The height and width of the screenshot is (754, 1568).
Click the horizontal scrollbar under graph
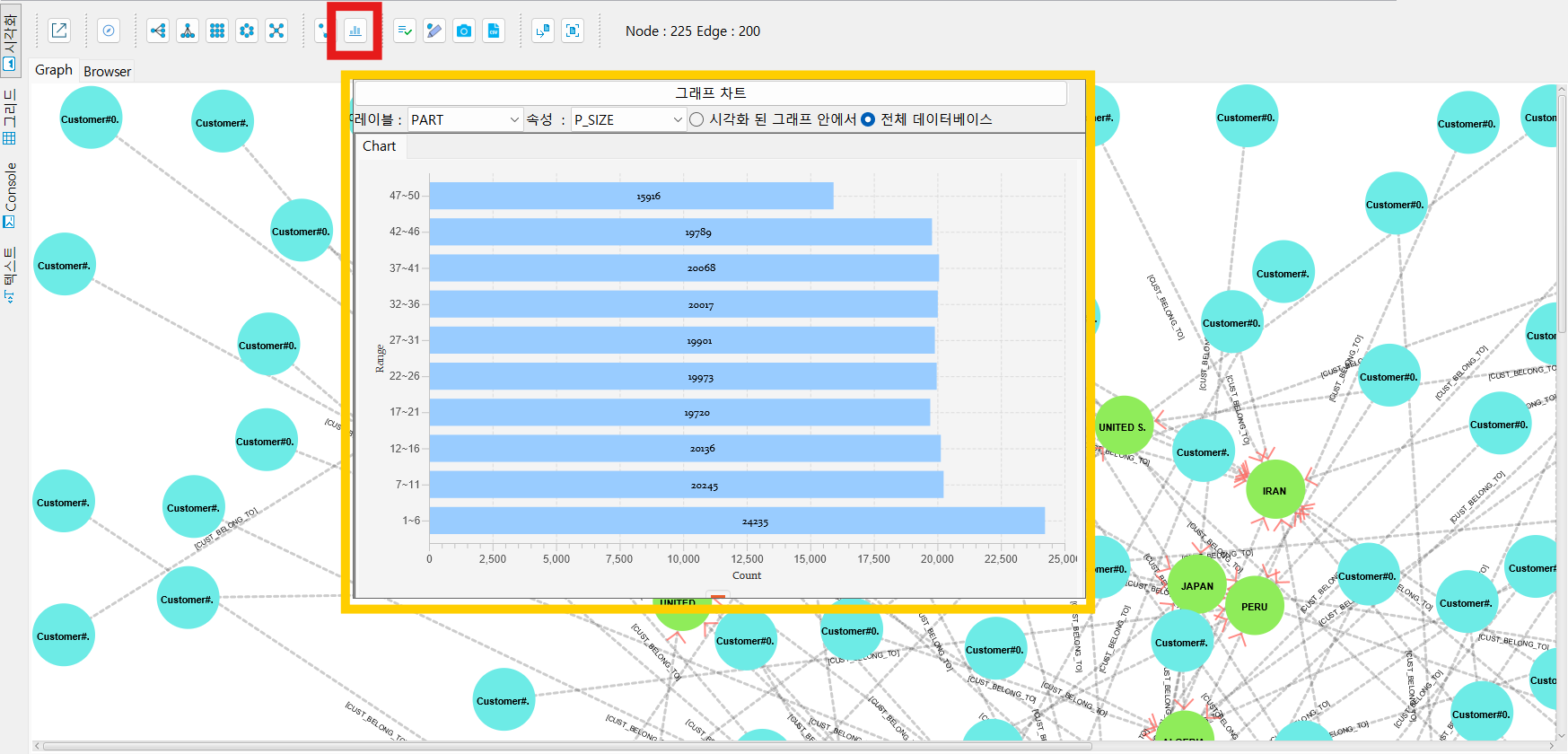(x=567, y=746)
